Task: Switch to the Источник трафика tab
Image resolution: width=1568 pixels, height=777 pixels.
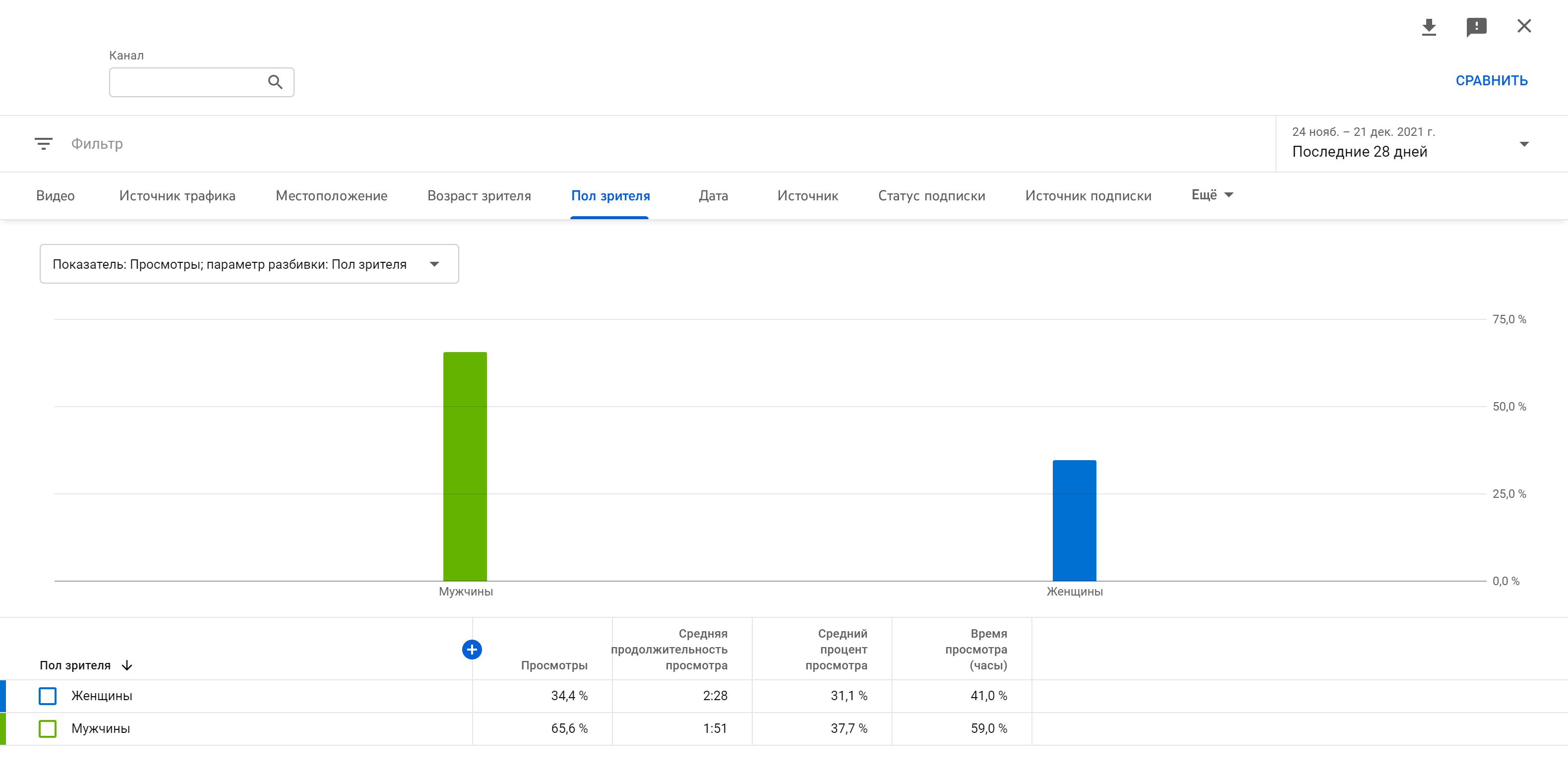Action: (177, 196)
